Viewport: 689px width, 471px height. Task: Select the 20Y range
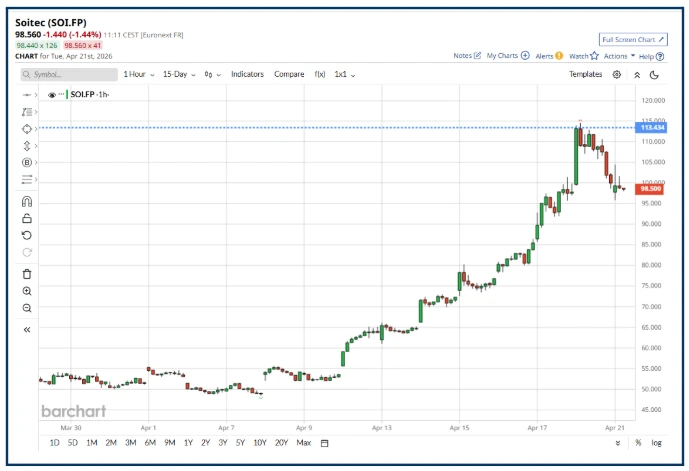click(x=281, y=443)
